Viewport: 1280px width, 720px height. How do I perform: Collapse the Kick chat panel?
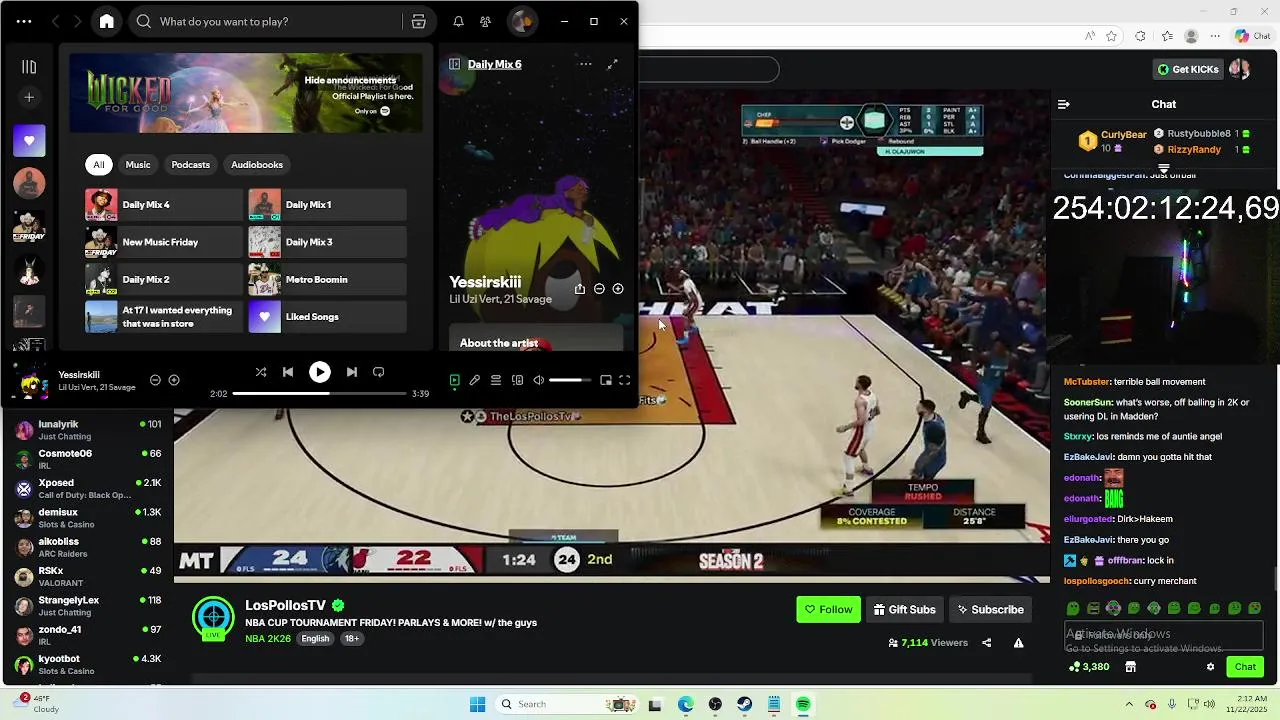(x=1064, y=104)
